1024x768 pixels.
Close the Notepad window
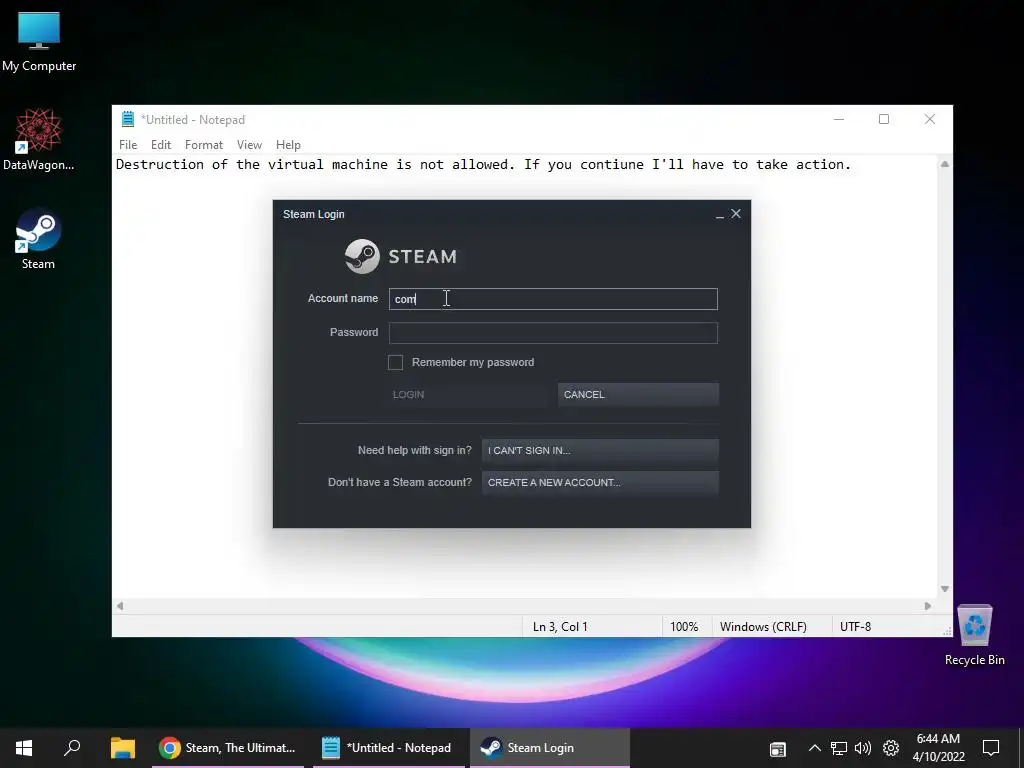point(930,119)
